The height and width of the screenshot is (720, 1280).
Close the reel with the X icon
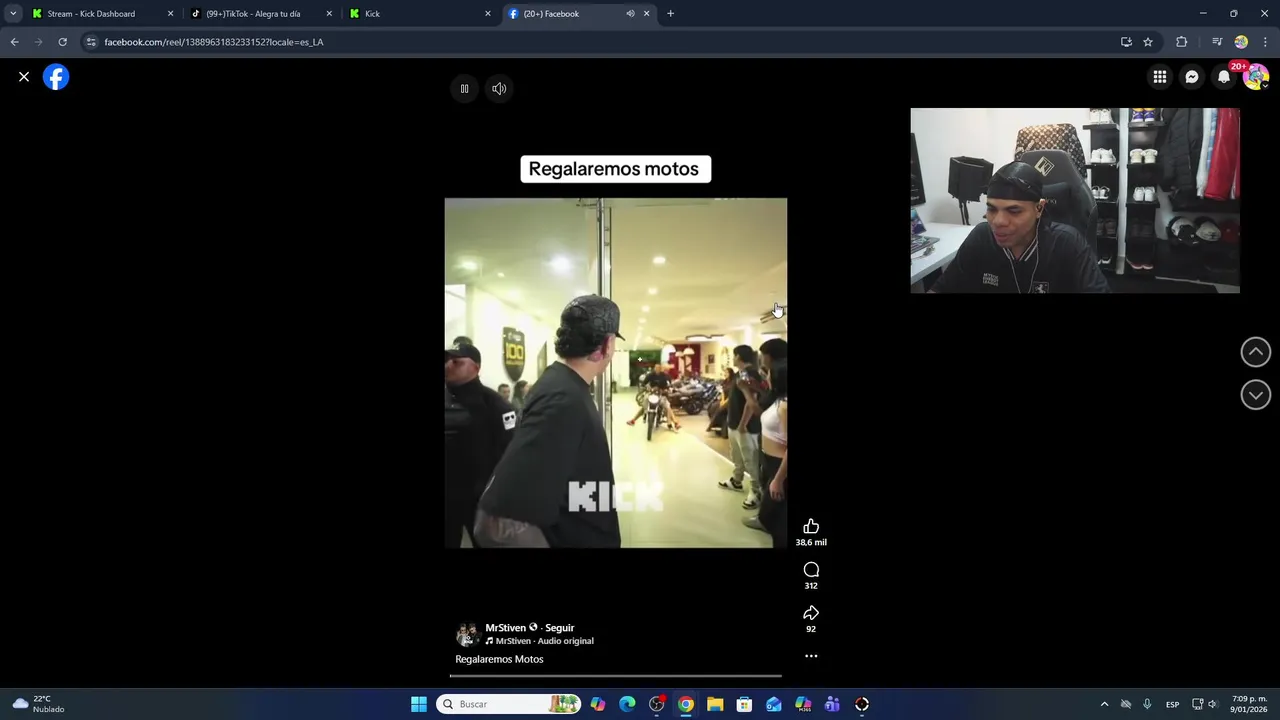pyautogui.click(x=24, y=77)
